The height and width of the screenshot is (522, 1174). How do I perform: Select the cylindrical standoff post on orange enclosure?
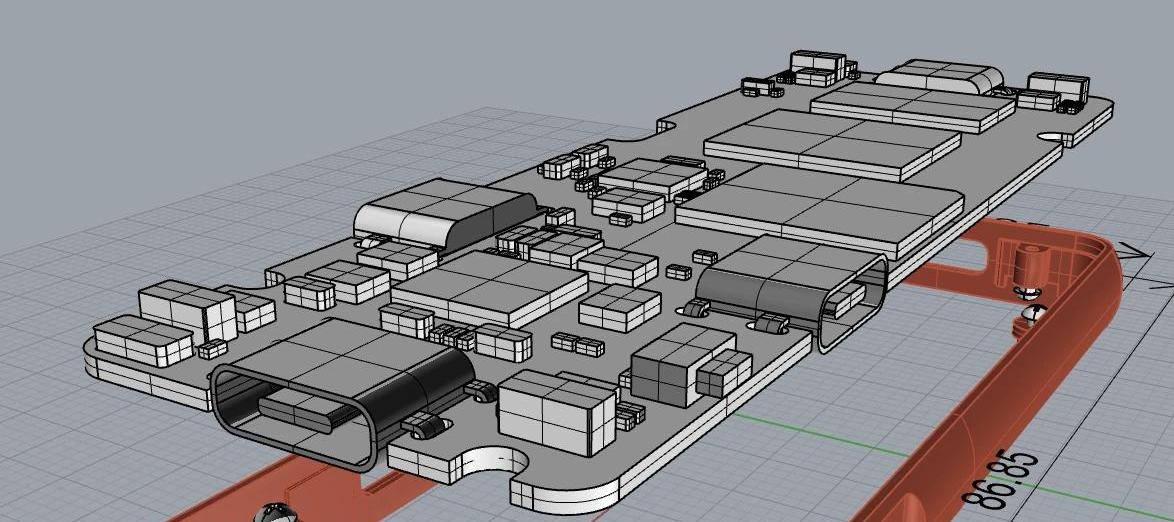click(1024, 263)
